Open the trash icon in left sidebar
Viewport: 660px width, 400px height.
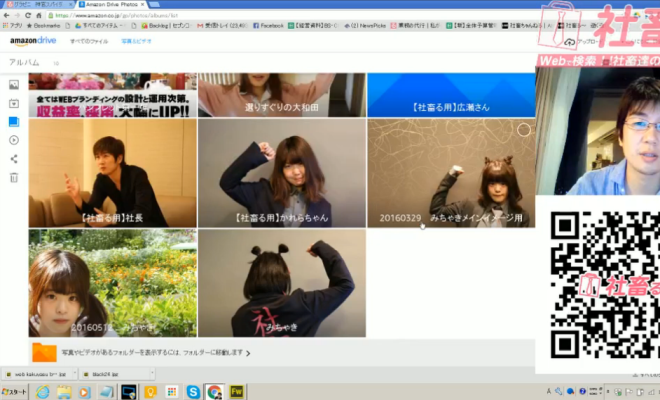point(14,177)
